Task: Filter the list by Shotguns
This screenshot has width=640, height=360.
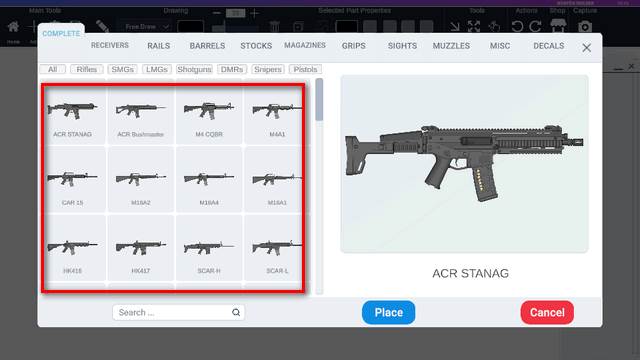Action: (x=194, y=69)
